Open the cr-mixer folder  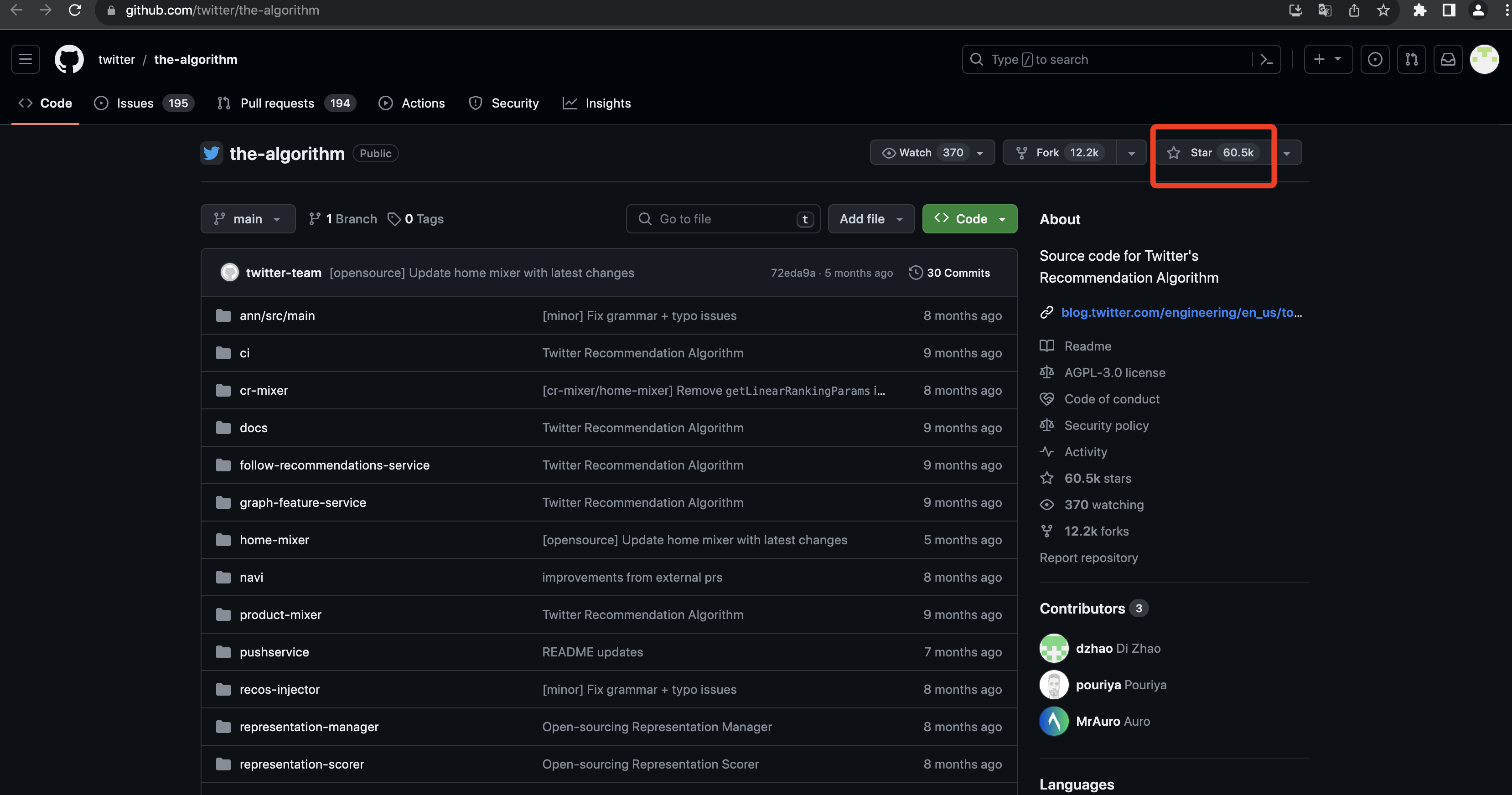click(264, 390)
